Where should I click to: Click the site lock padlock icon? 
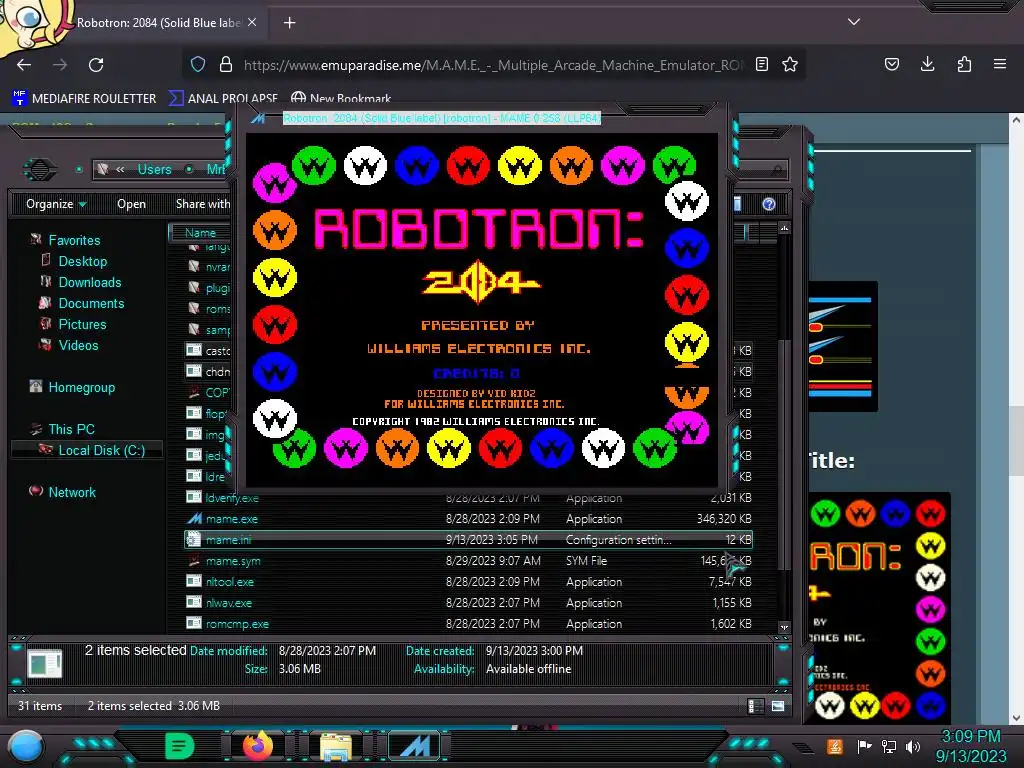click(226, 64)
